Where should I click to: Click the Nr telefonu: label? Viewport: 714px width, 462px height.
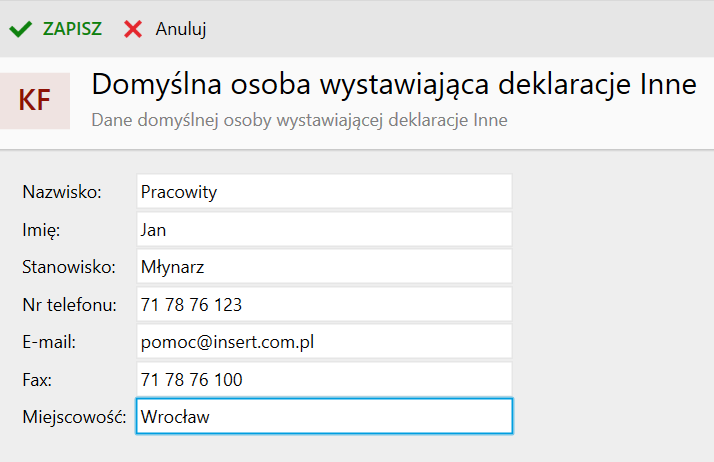pyautogui.click(x=70, y=305)
